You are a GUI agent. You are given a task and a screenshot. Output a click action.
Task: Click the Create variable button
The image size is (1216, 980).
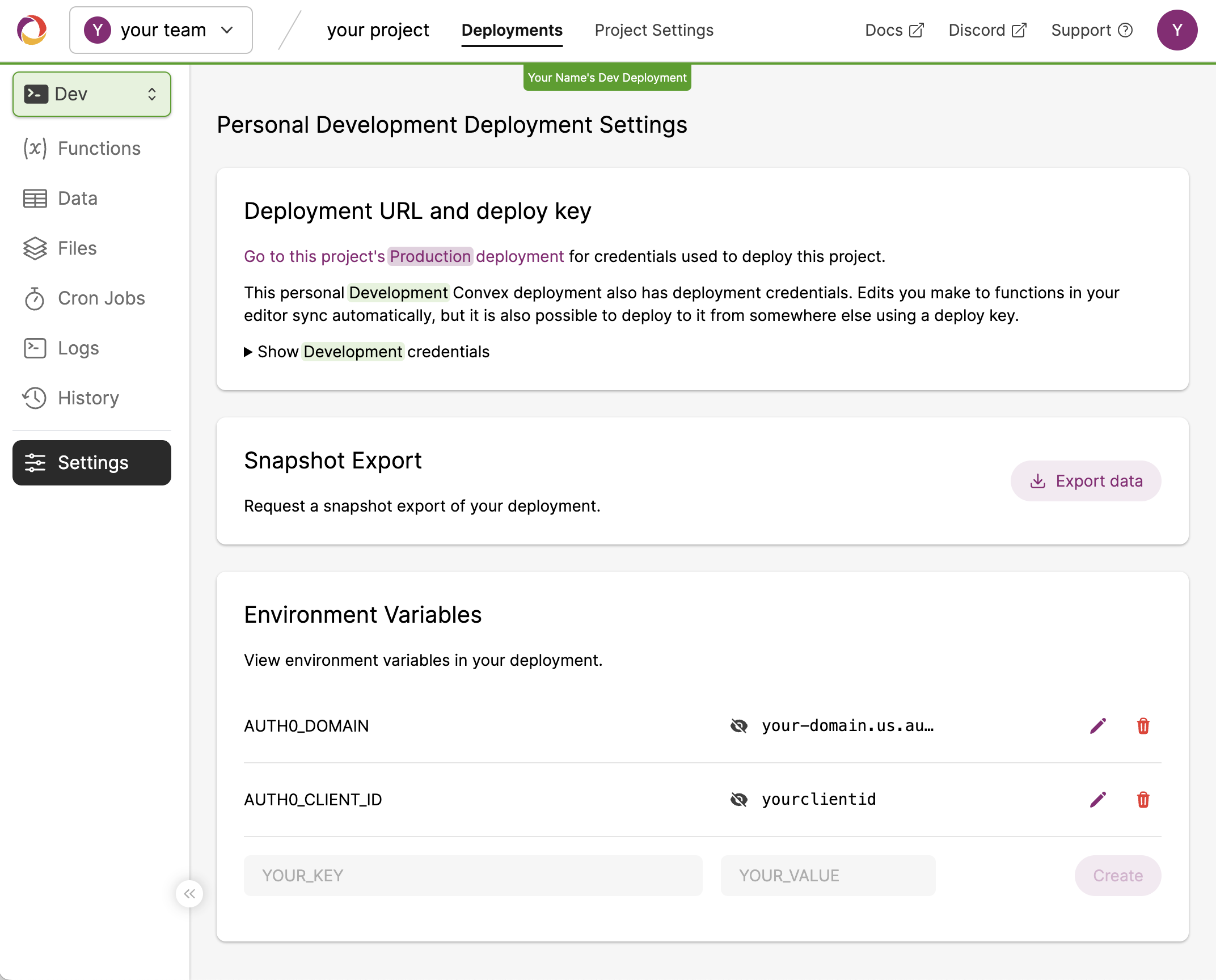[x=1118, y=876]
